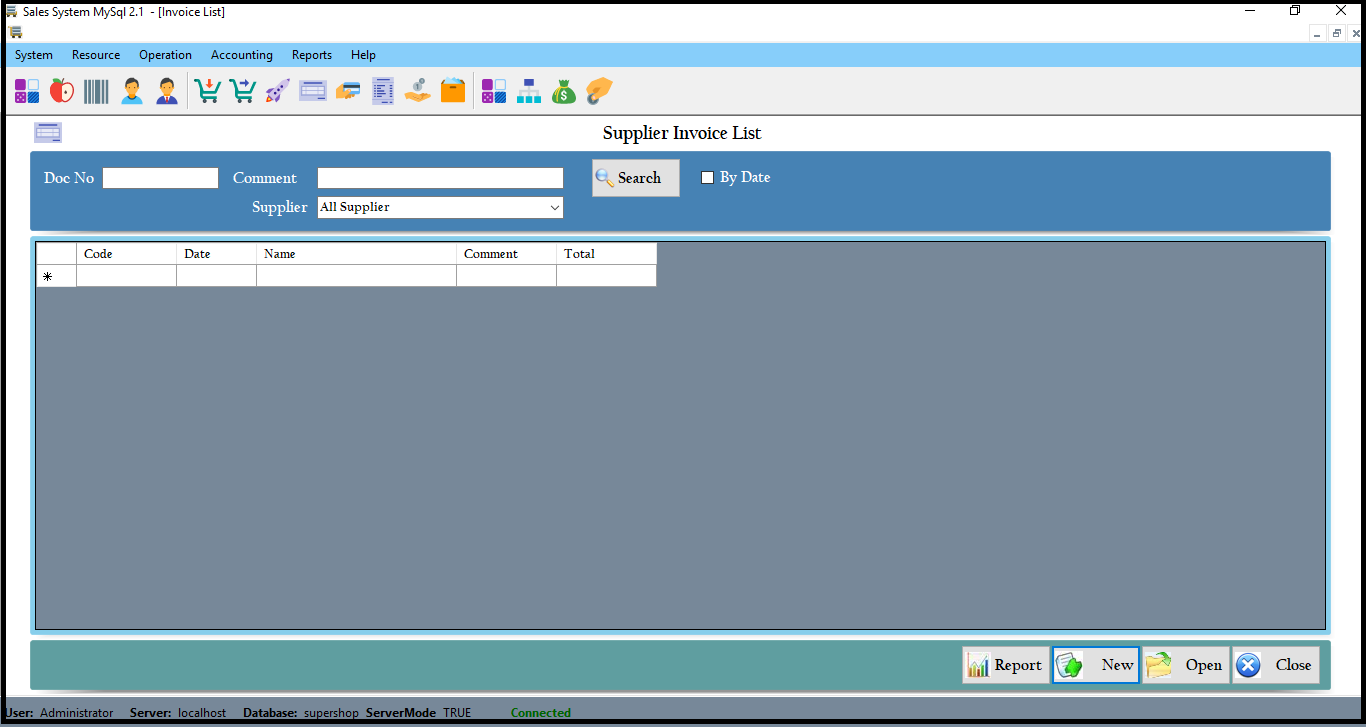Click the red apple toolbar icon
This screenshot has height=727, width=1366.
[x=62, y=91]
